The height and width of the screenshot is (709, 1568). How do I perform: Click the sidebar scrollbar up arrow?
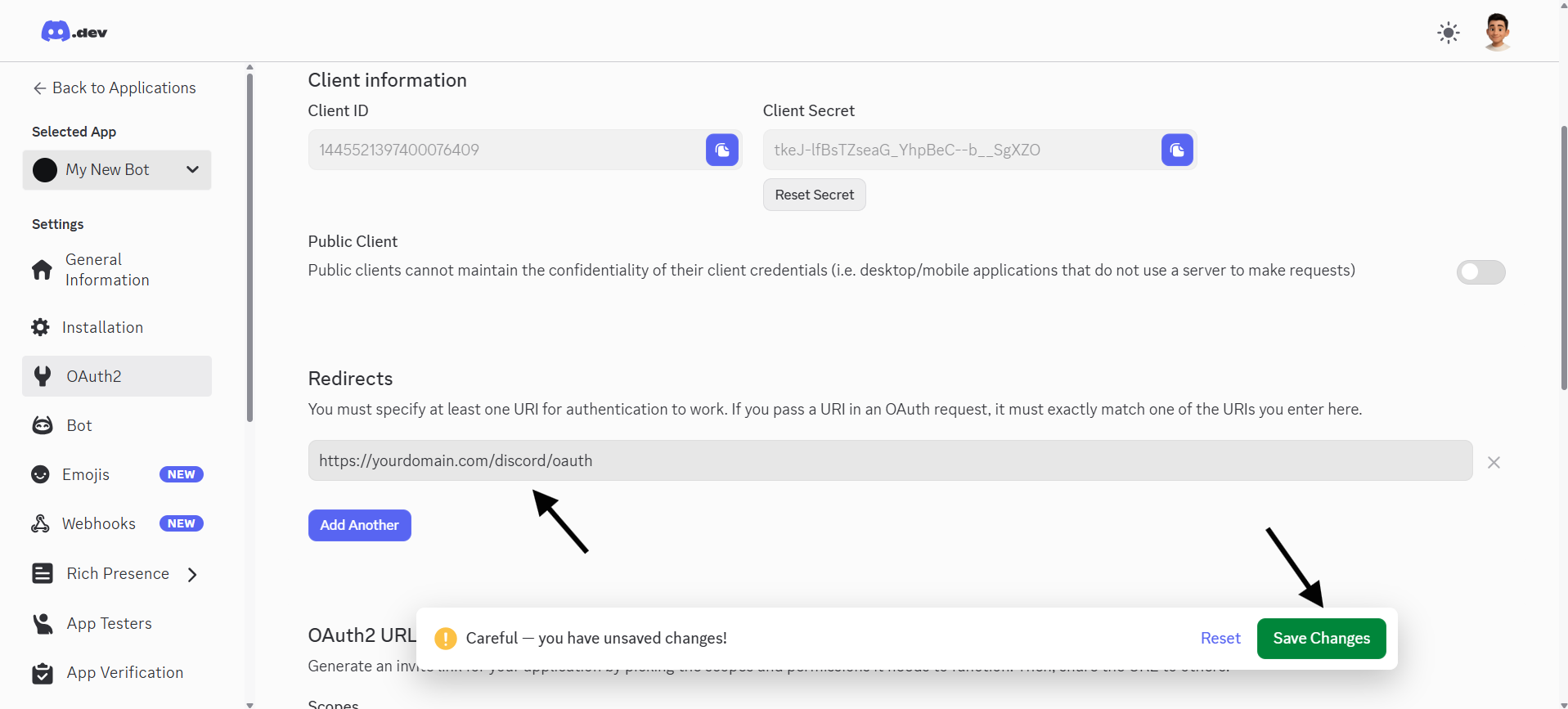pos(249,67)
